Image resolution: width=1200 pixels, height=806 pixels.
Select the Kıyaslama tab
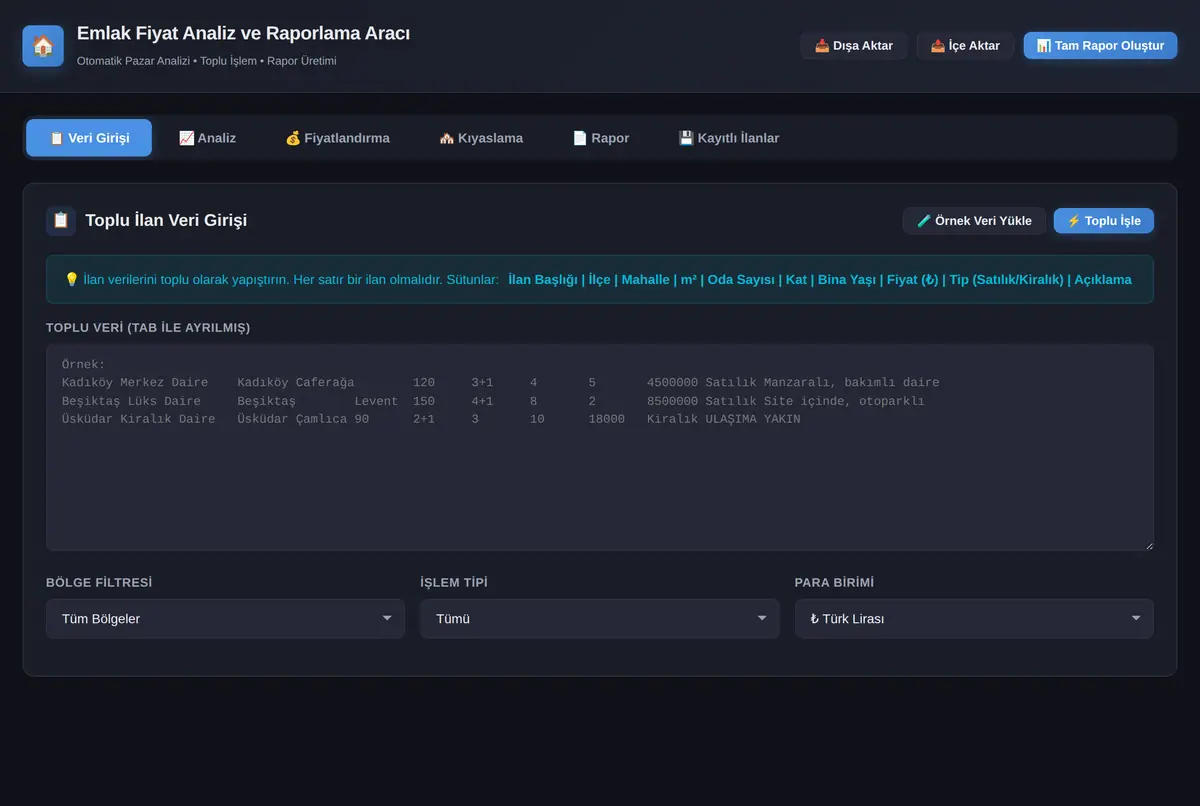[x=481, y=138]
